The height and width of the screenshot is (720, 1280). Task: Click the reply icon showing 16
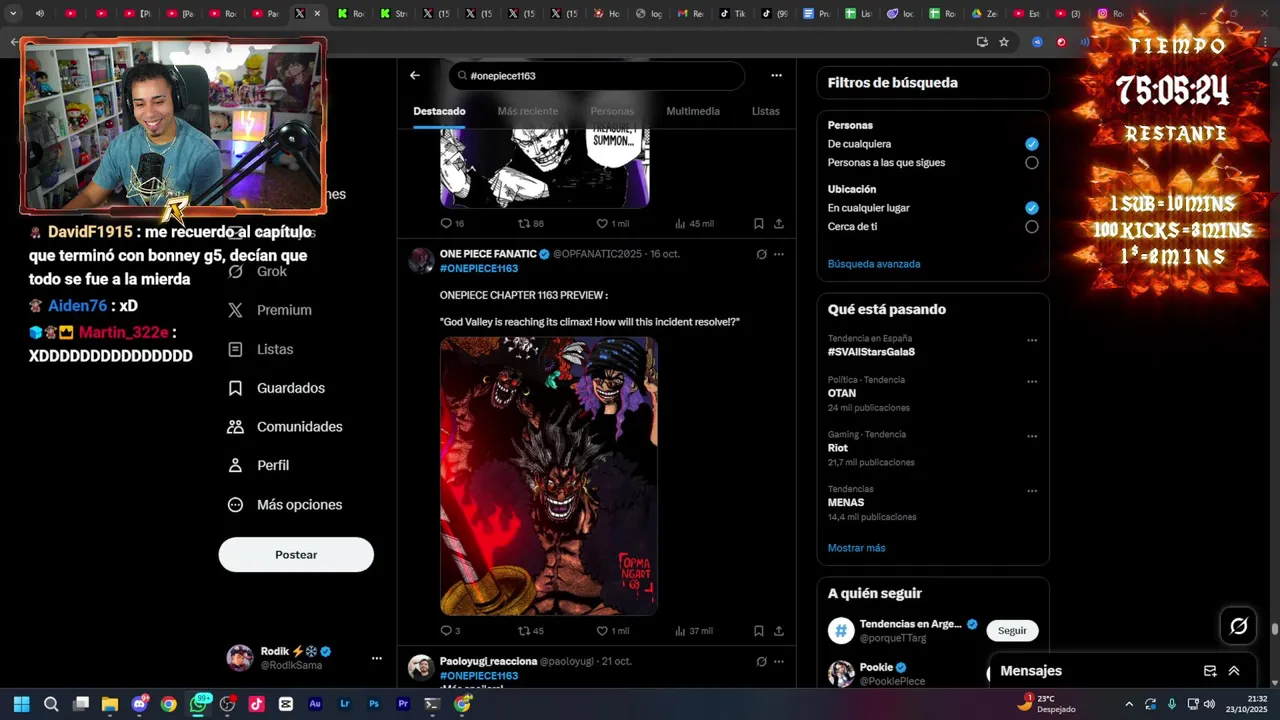click(x=446, y=224)
